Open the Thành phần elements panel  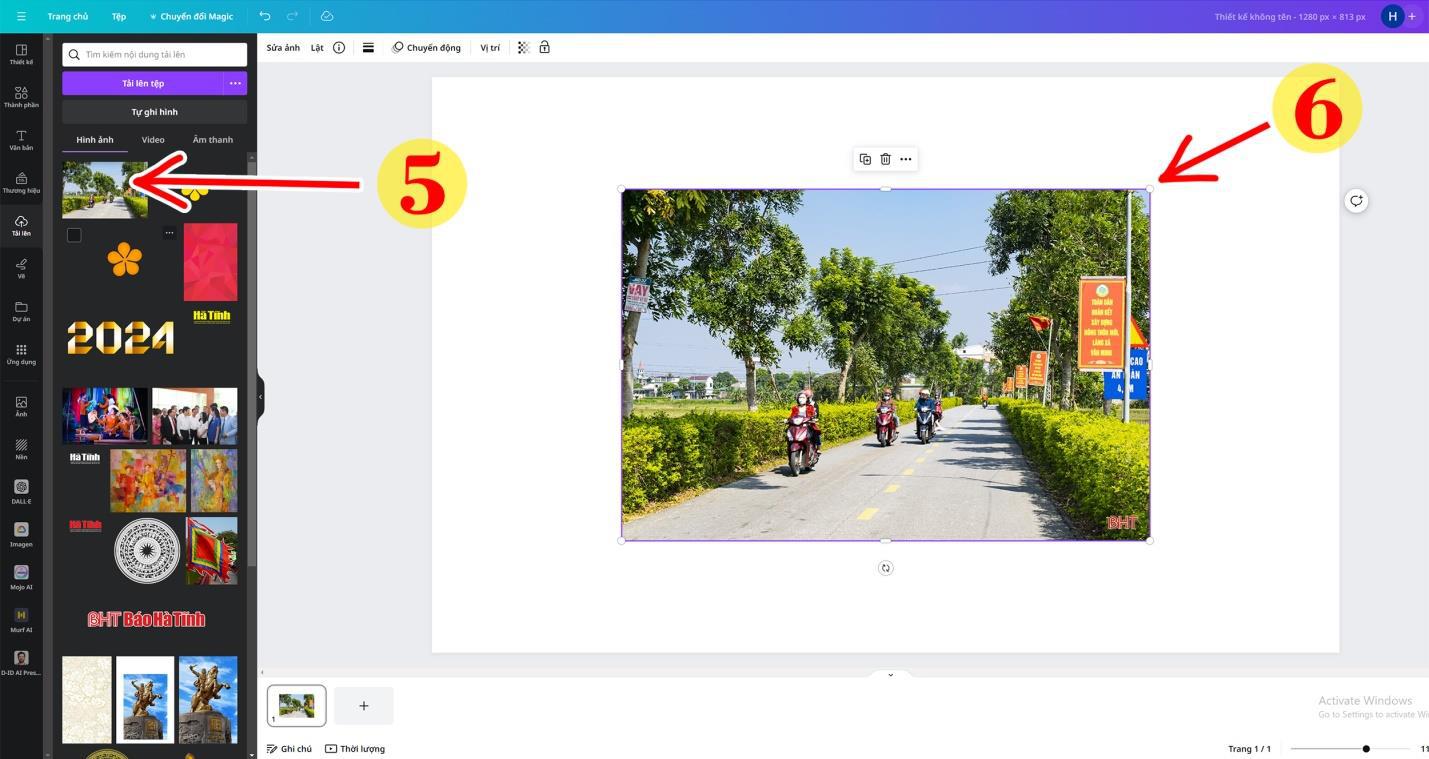pyautogui.click(x=21, y=96)
